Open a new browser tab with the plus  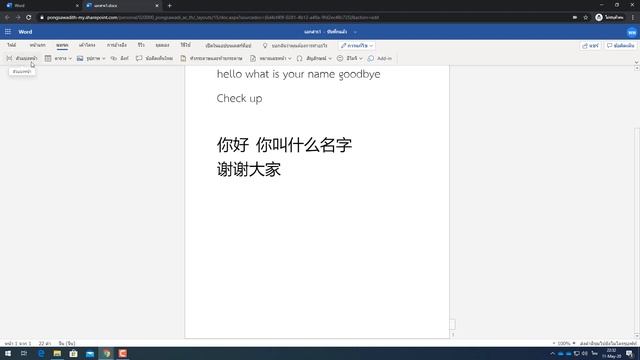(x=169, y=6)
